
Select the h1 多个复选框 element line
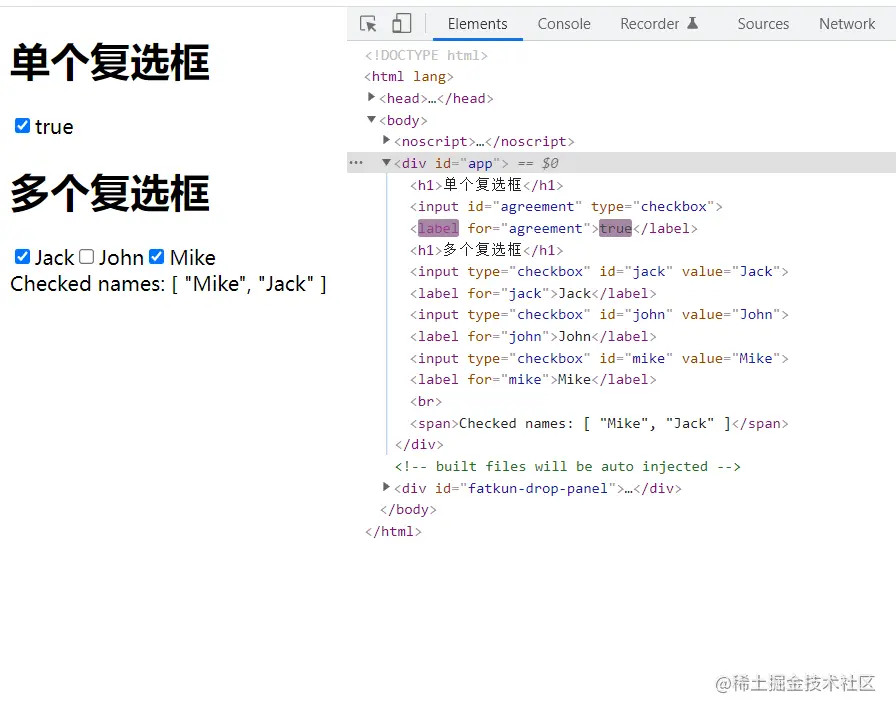click(x=486, y=250)
